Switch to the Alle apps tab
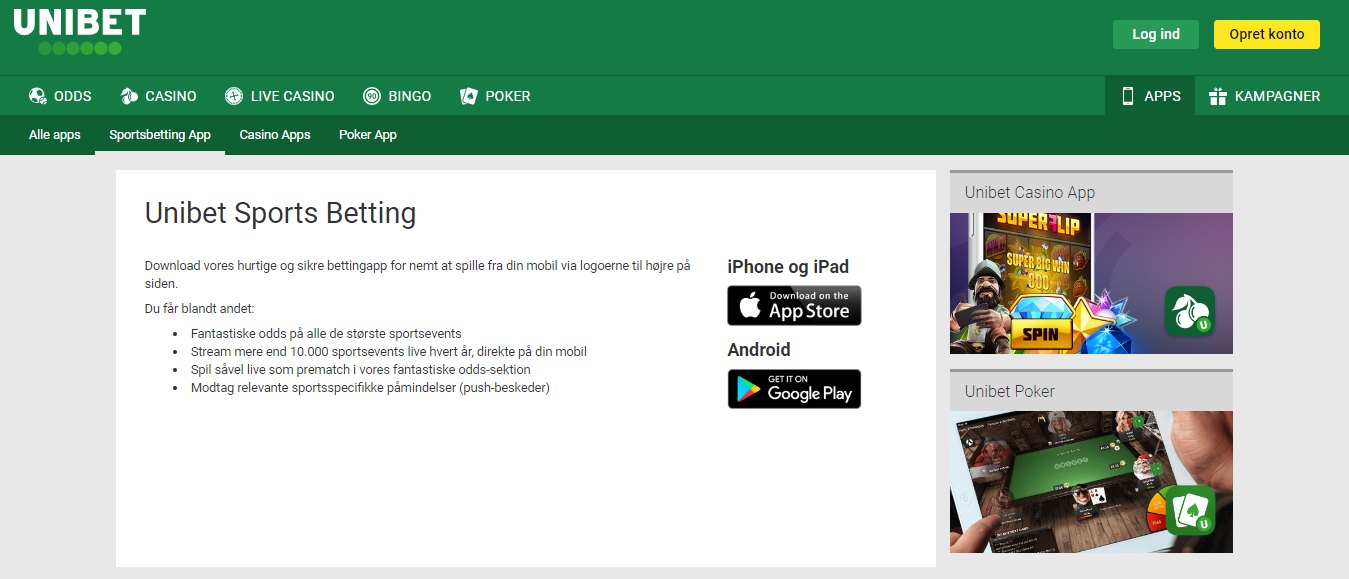Screen dimensions: 1349x579 (55, 135)
